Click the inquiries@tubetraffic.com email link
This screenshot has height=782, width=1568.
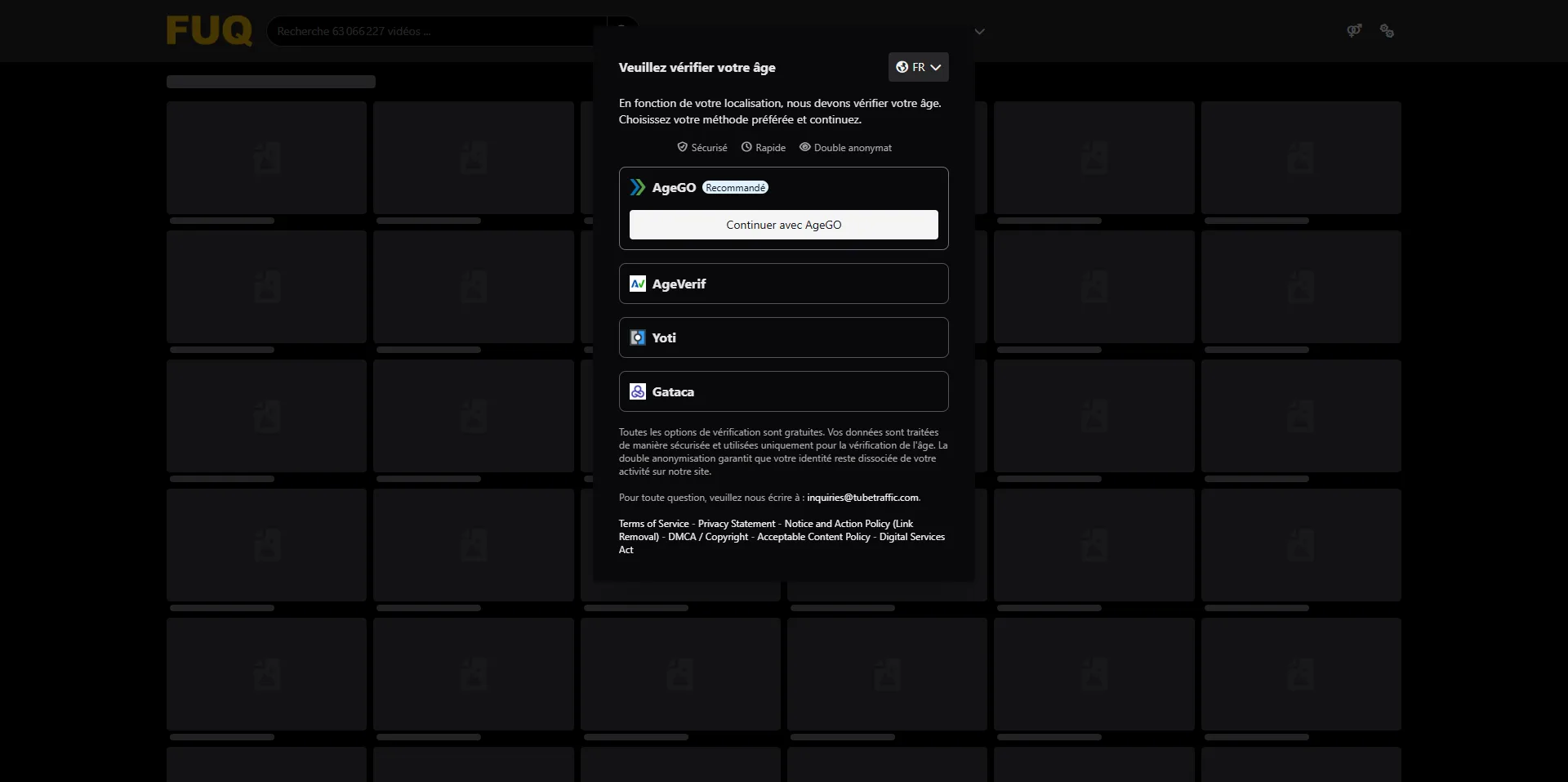(862, 498)
